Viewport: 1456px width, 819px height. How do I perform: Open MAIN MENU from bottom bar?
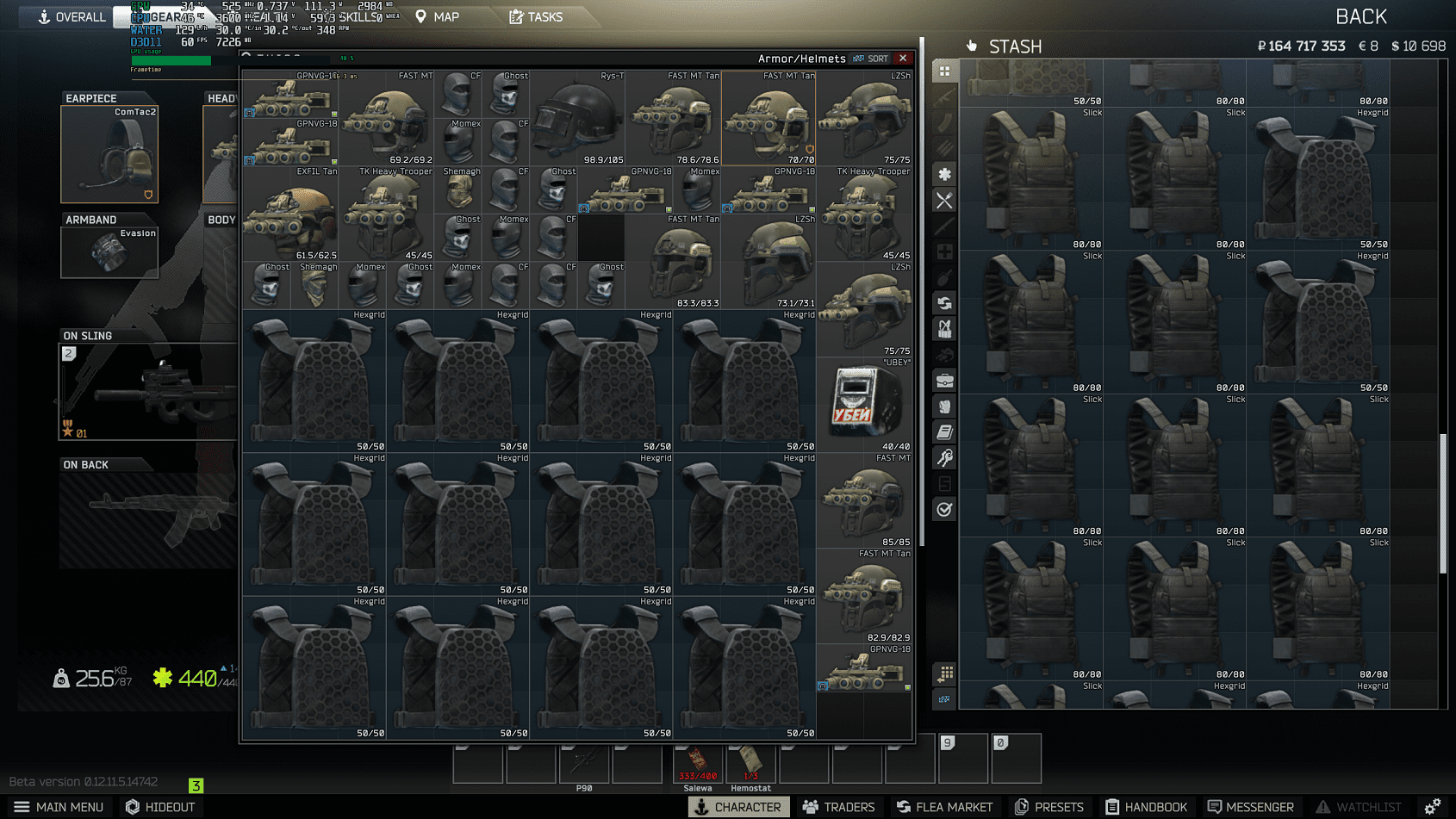59,807
